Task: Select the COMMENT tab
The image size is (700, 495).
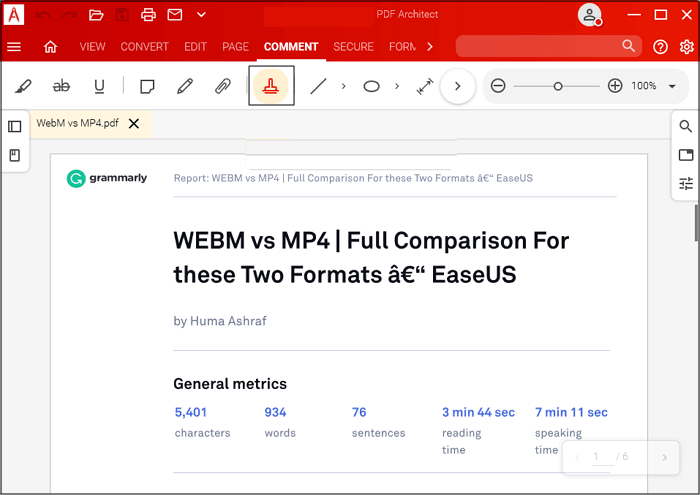Action: tap(291, 47)
